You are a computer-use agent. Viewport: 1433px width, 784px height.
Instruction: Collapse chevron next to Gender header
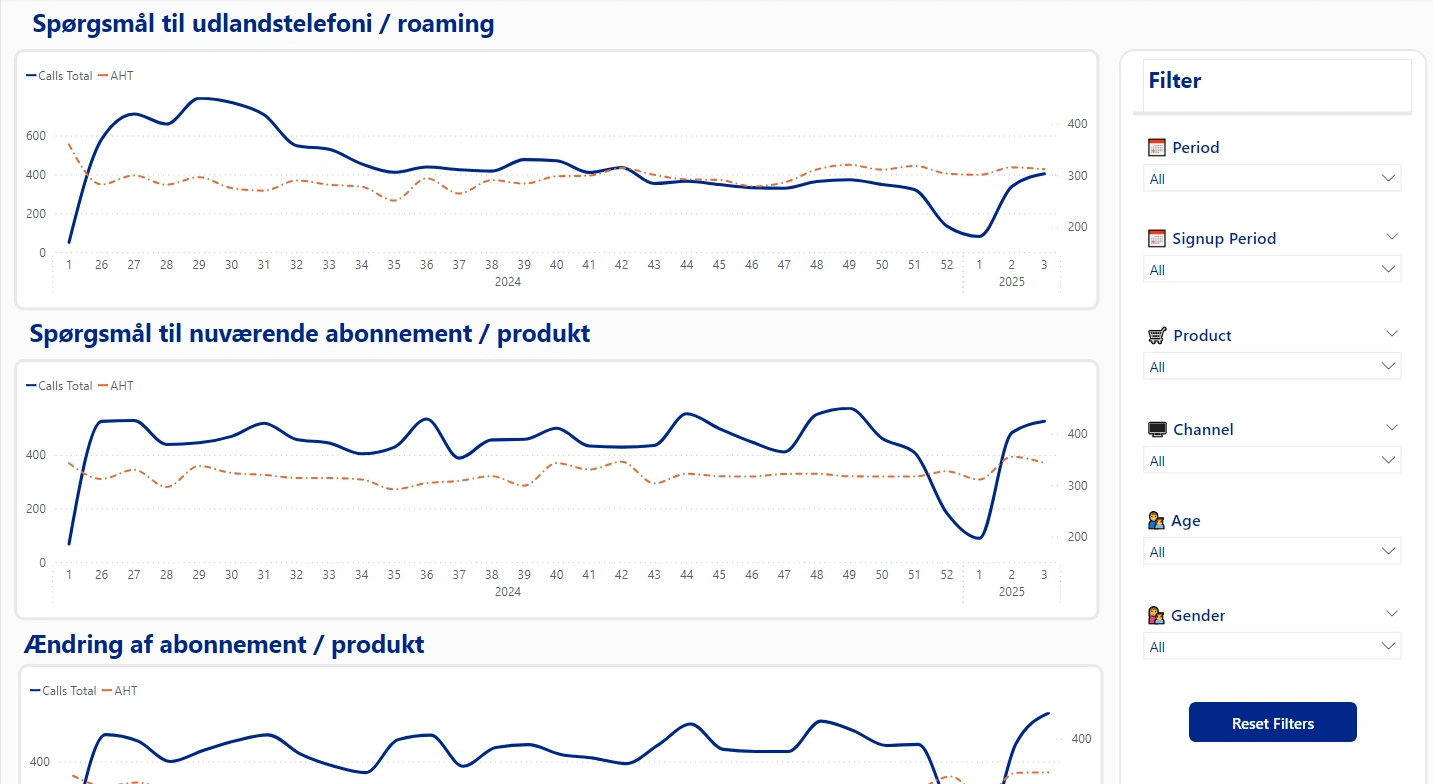pyautogui.click(x=1392, y=613)
